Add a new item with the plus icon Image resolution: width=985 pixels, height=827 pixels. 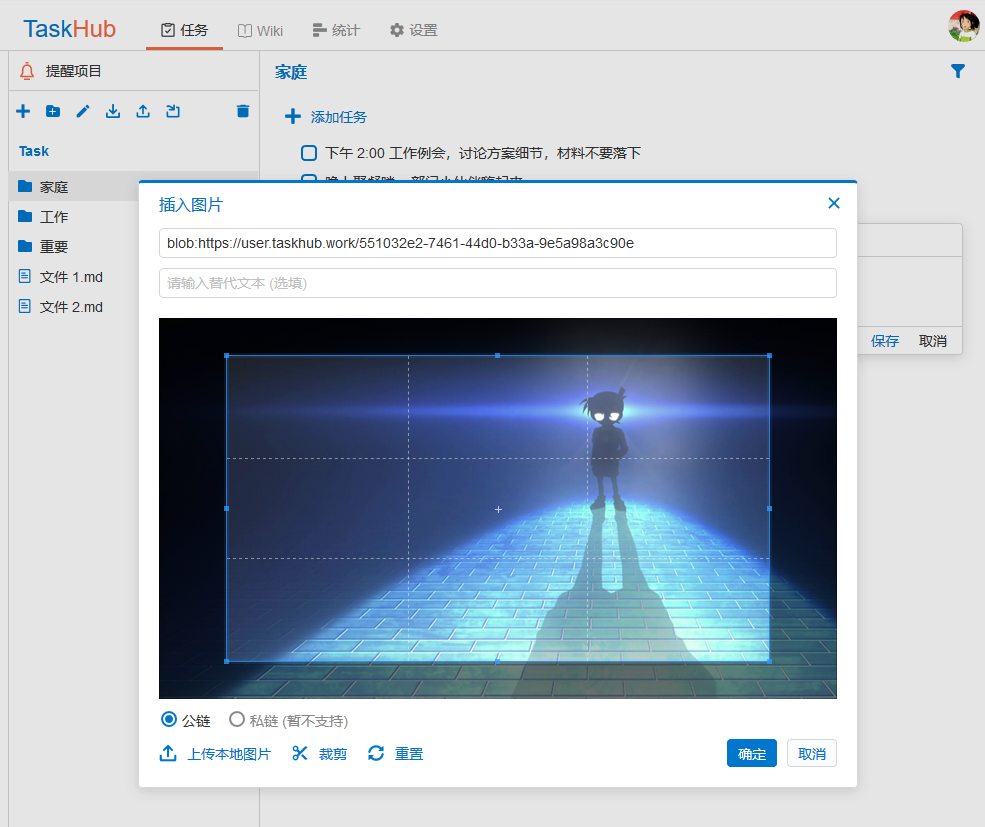[23, 111]
